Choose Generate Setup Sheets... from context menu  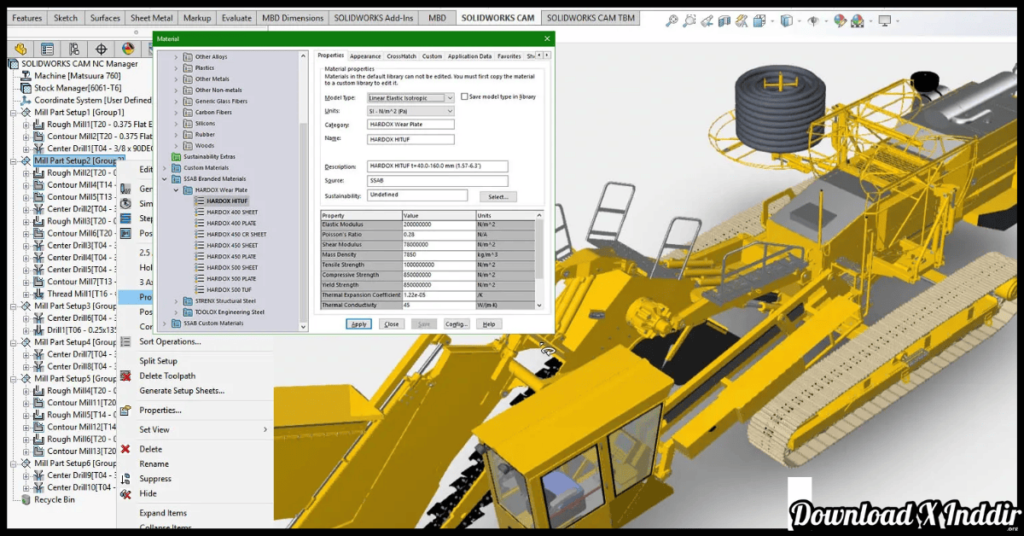click(x=182, y=390)
